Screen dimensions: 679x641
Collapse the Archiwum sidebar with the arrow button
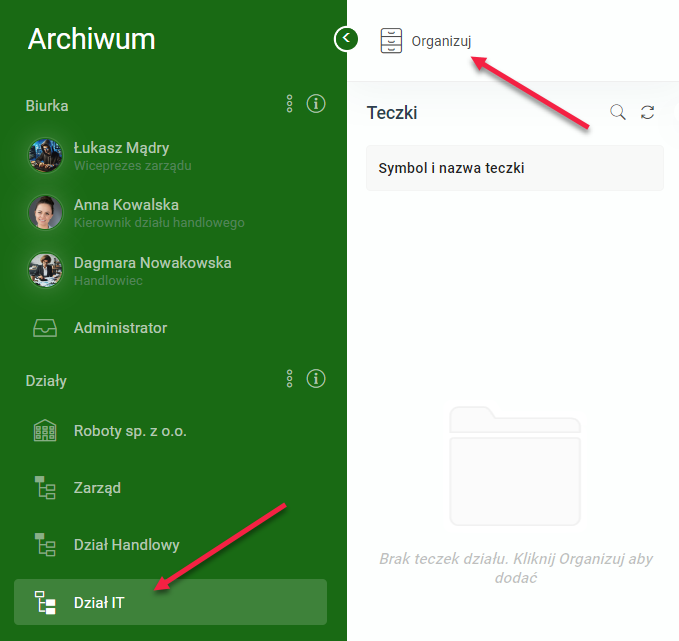pos(346,39)
